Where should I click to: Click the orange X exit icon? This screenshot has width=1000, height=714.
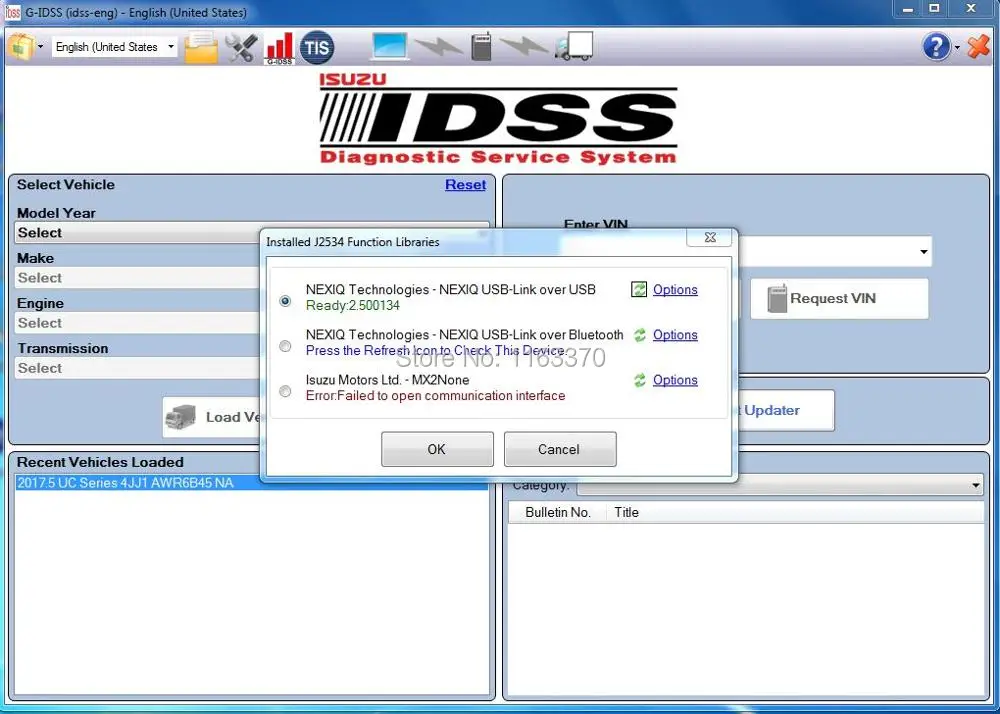pos(978,47)
